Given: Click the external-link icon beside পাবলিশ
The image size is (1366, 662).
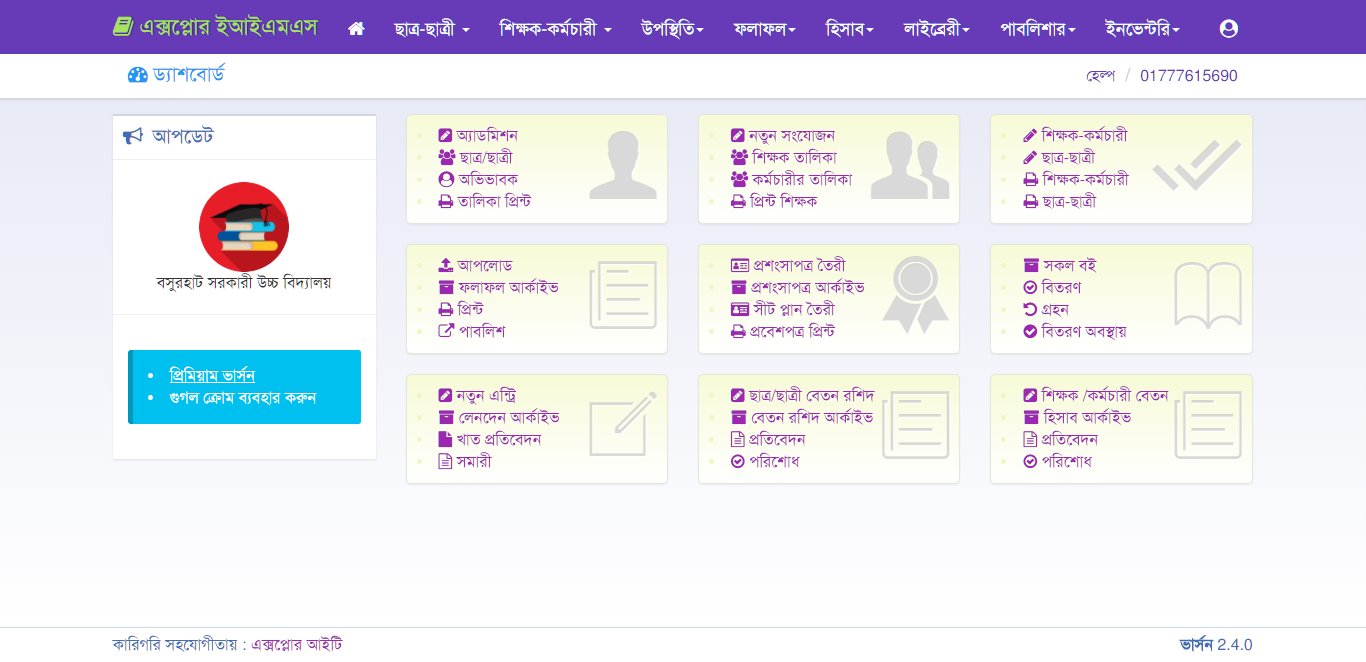Looking at the screenshot, I should (x=446, y=332).
